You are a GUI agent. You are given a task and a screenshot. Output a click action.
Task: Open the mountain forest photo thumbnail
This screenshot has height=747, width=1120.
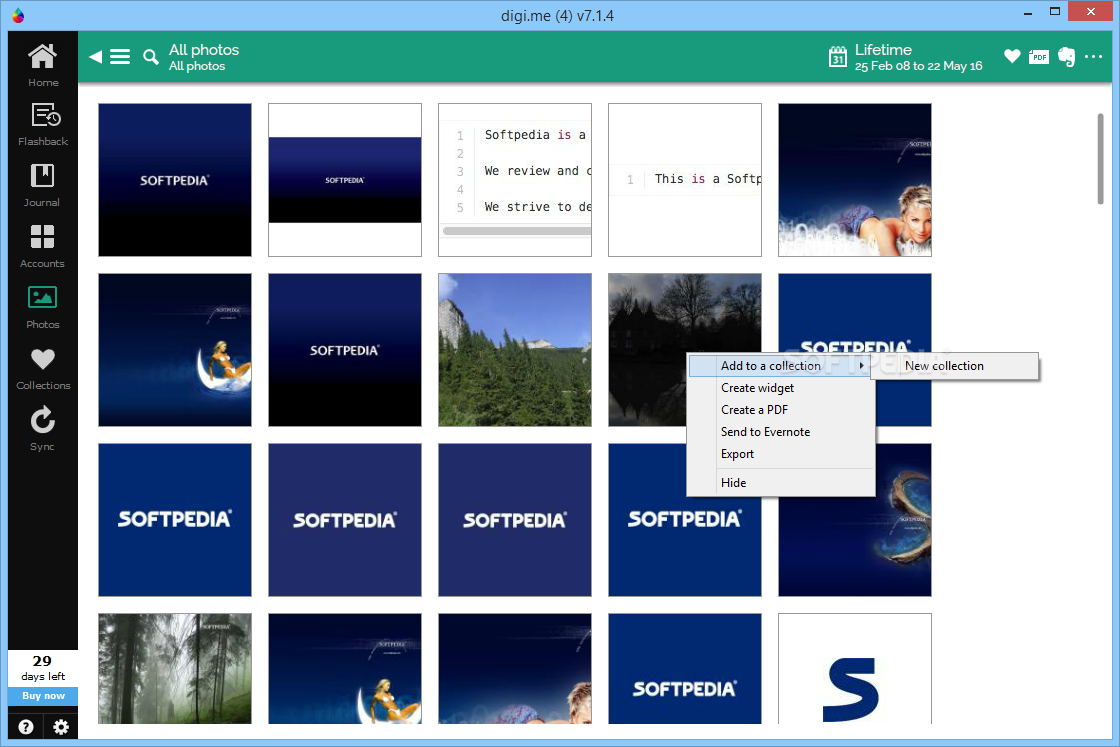pos(515,350)
